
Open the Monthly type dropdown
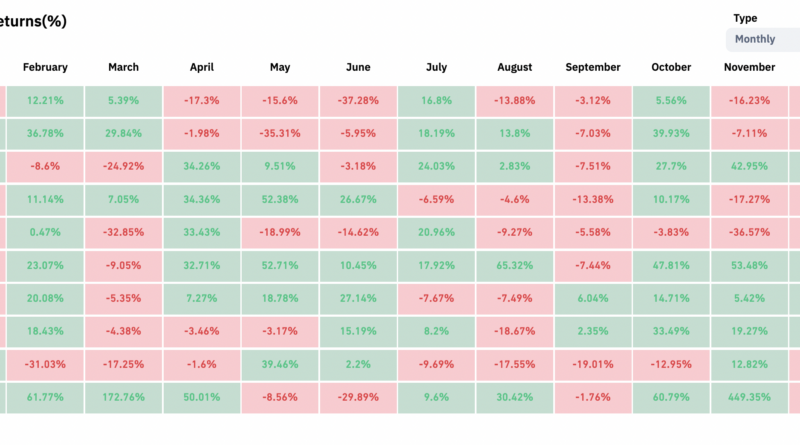[762, 40]
